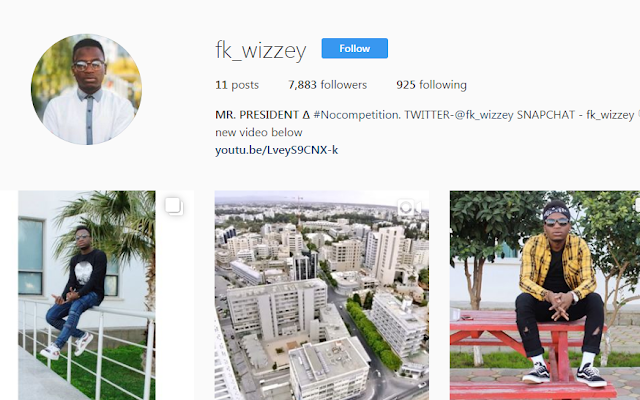
Task: Click the SNAPCHAT - fk_wizzey bio text
Action: tap(575, 115)
